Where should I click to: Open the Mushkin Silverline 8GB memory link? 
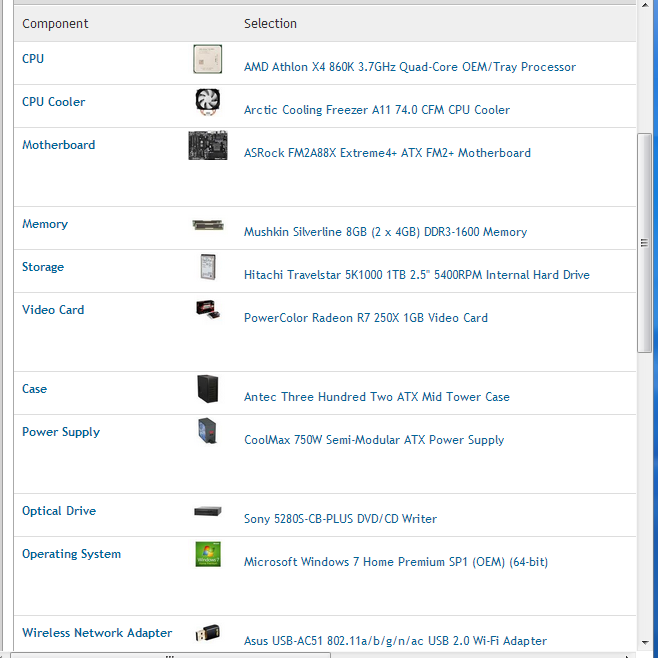pos(385,232)
